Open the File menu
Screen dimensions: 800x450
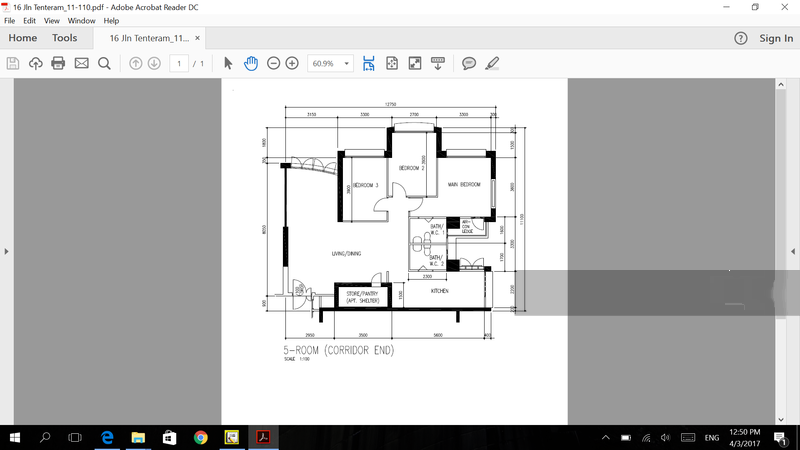pyautogui.click(x=10, y=21)
